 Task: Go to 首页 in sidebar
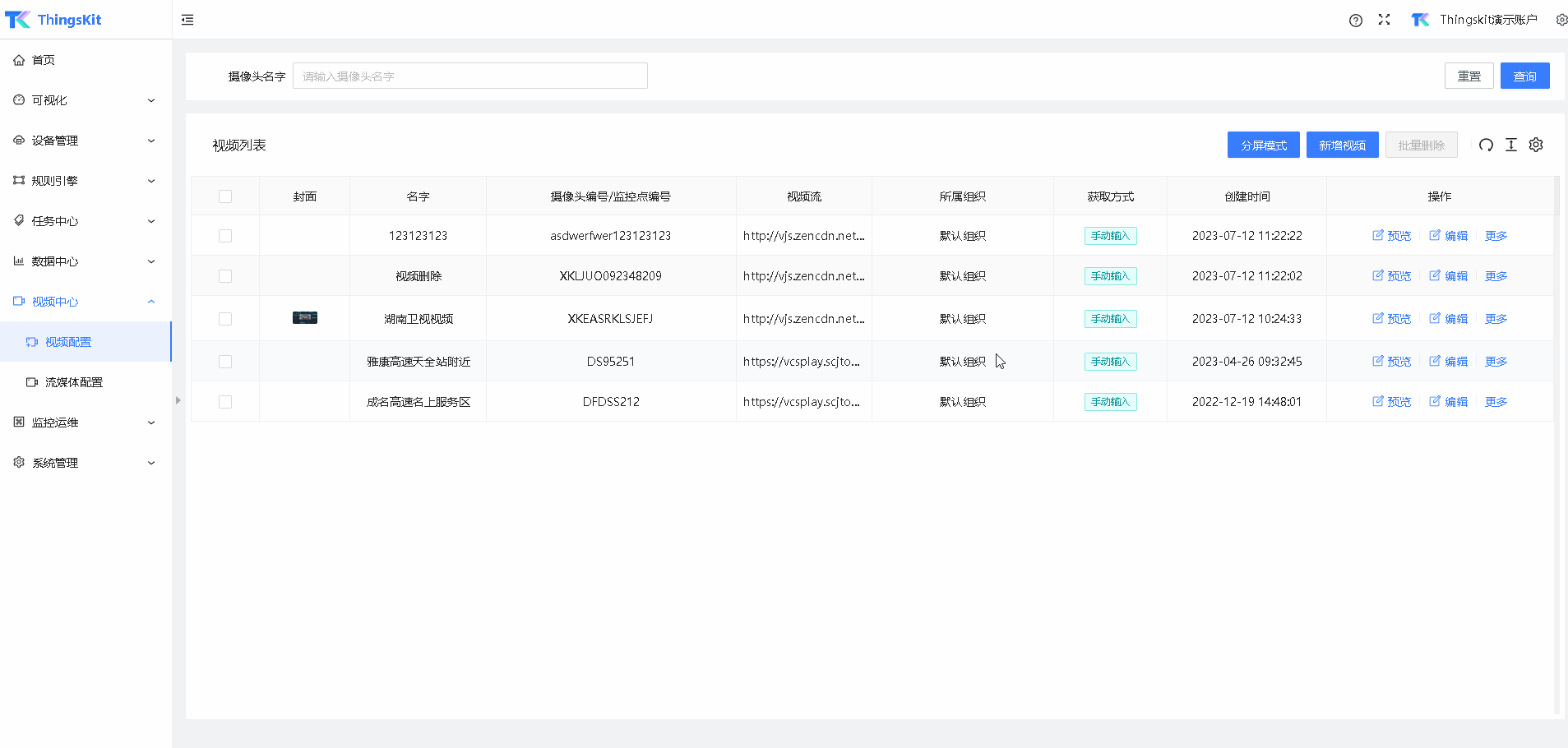point(44,60)
